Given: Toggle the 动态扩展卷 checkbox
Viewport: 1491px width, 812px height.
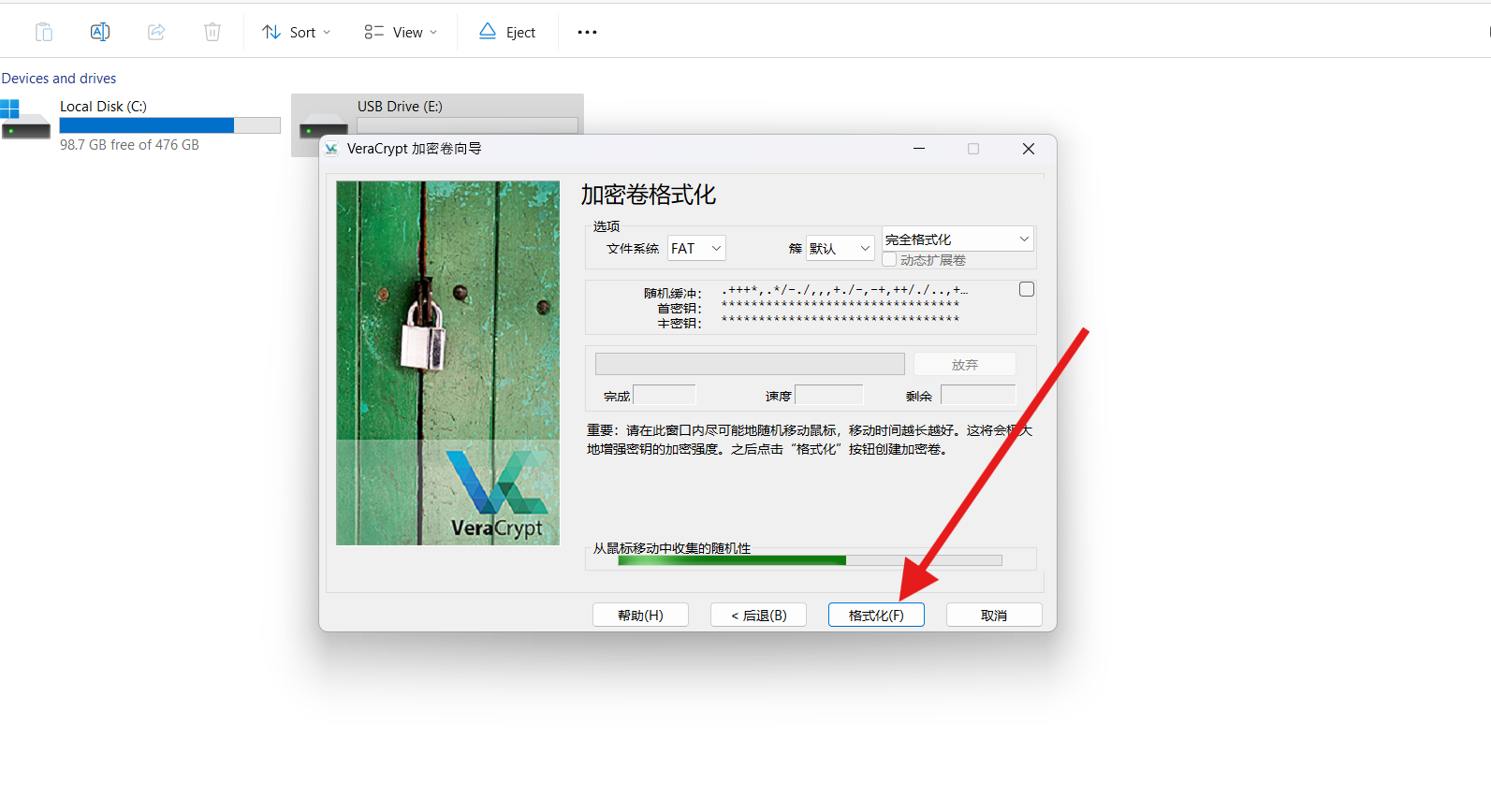Looking at the screenshot, I should pos(889,260).
